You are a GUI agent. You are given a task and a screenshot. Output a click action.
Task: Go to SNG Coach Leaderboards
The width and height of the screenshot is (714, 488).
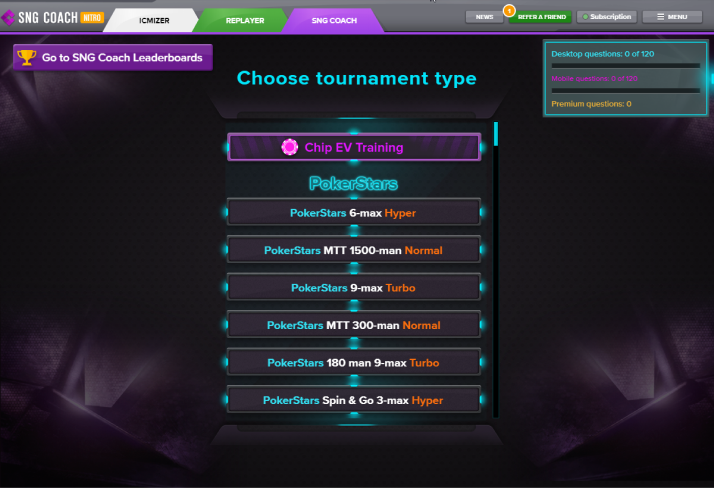point(113,57)
